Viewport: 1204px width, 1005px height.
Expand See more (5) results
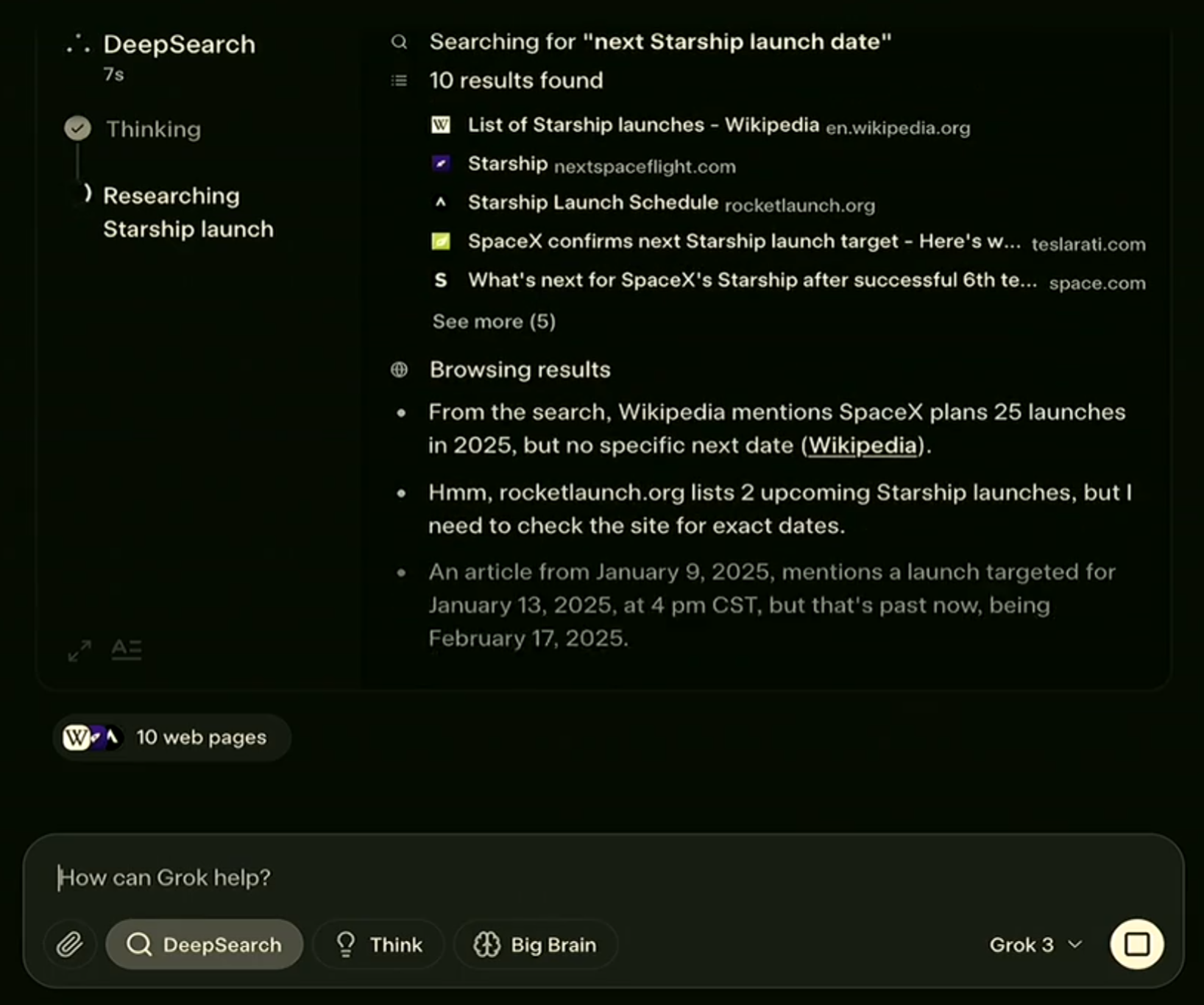click(x=494, y=321)
